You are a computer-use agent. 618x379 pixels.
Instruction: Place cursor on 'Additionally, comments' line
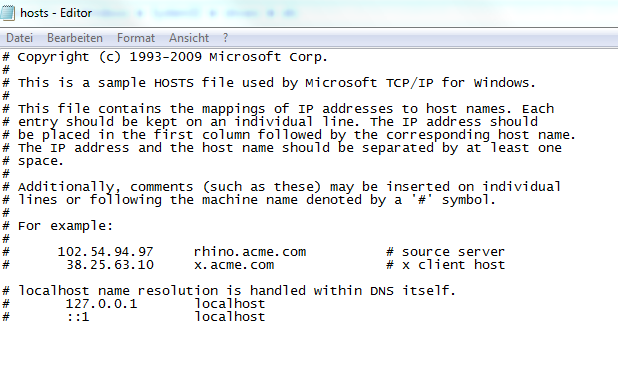point(281,187)
